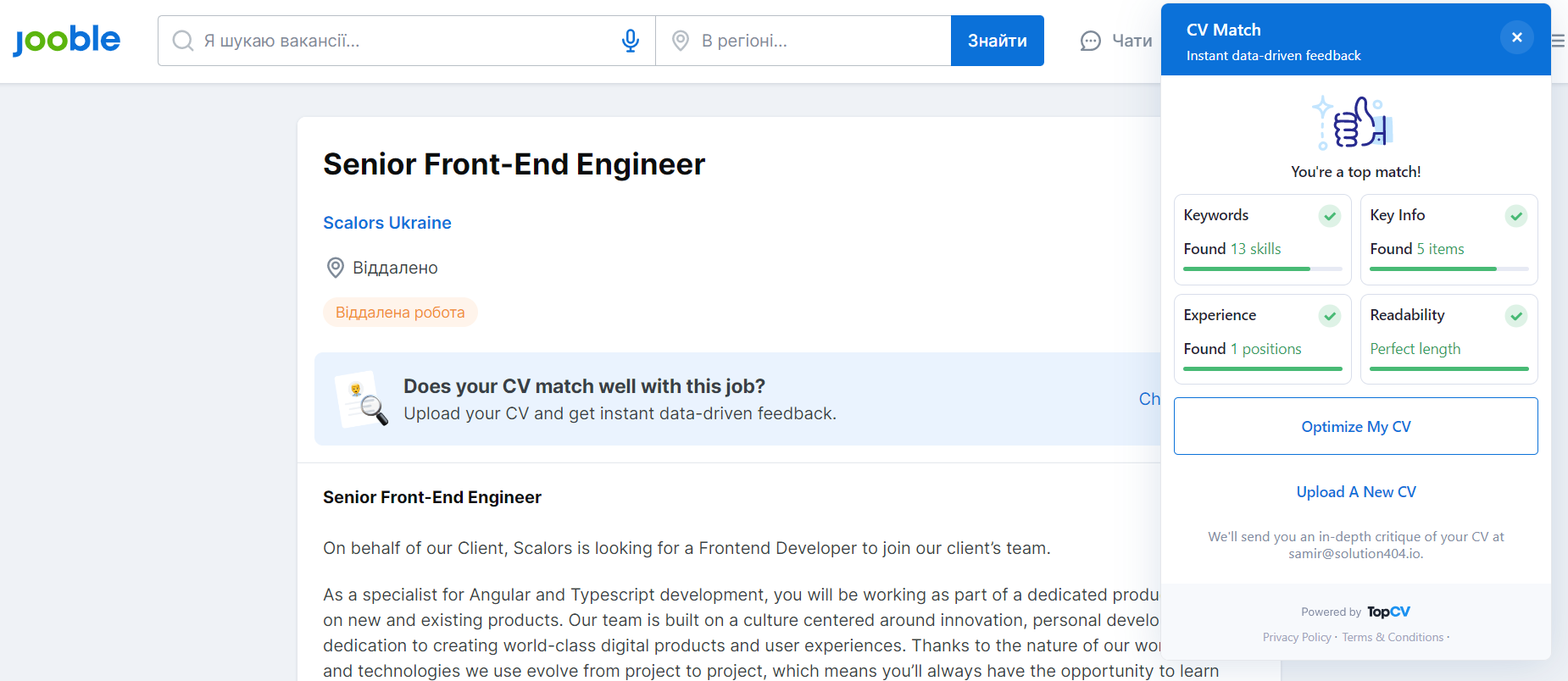This screenshot has width=1568, height=681.
Task: Click the Keywords green checkmark icon
Action: 1330,216
